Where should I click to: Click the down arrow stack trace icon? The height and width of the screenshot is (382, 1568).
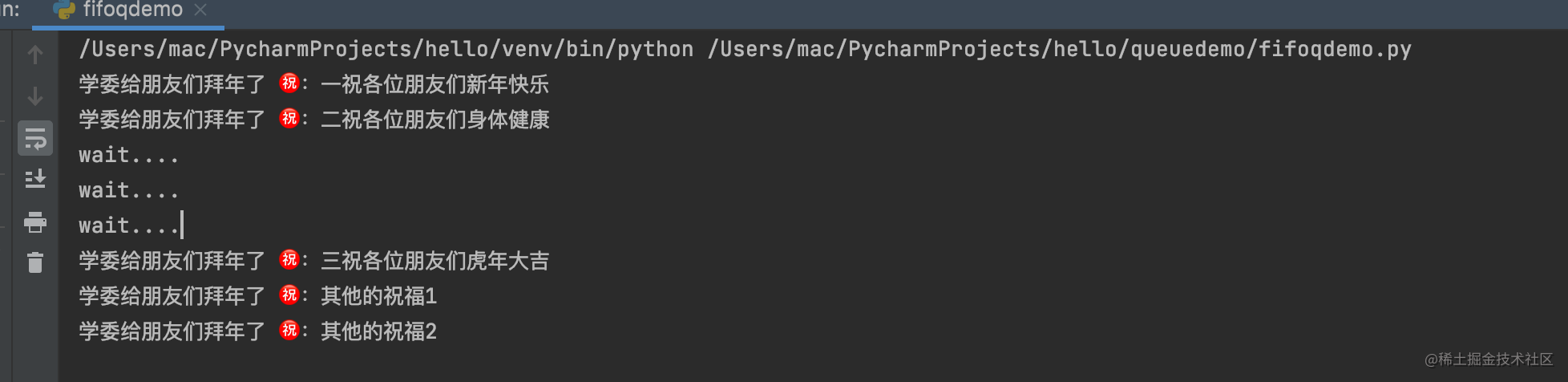click(x=35, y=96)
